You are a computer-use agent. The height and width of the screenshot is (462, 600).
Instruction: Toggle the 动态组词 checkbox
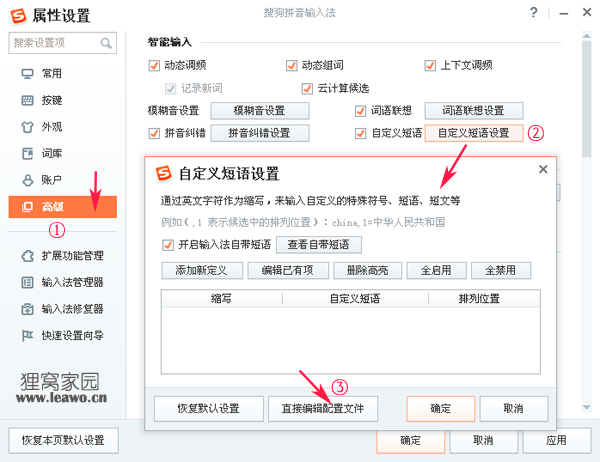[x=292, y=65]
